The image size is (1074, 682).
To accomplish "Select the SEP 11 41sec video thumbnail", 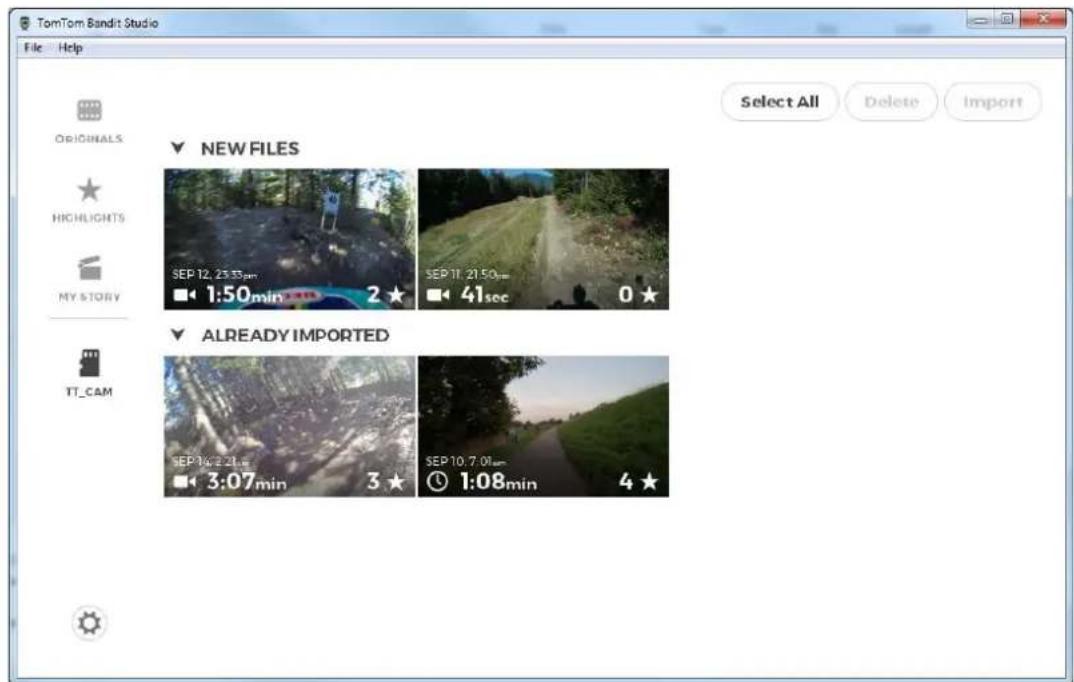I will (x=543, y=239).
